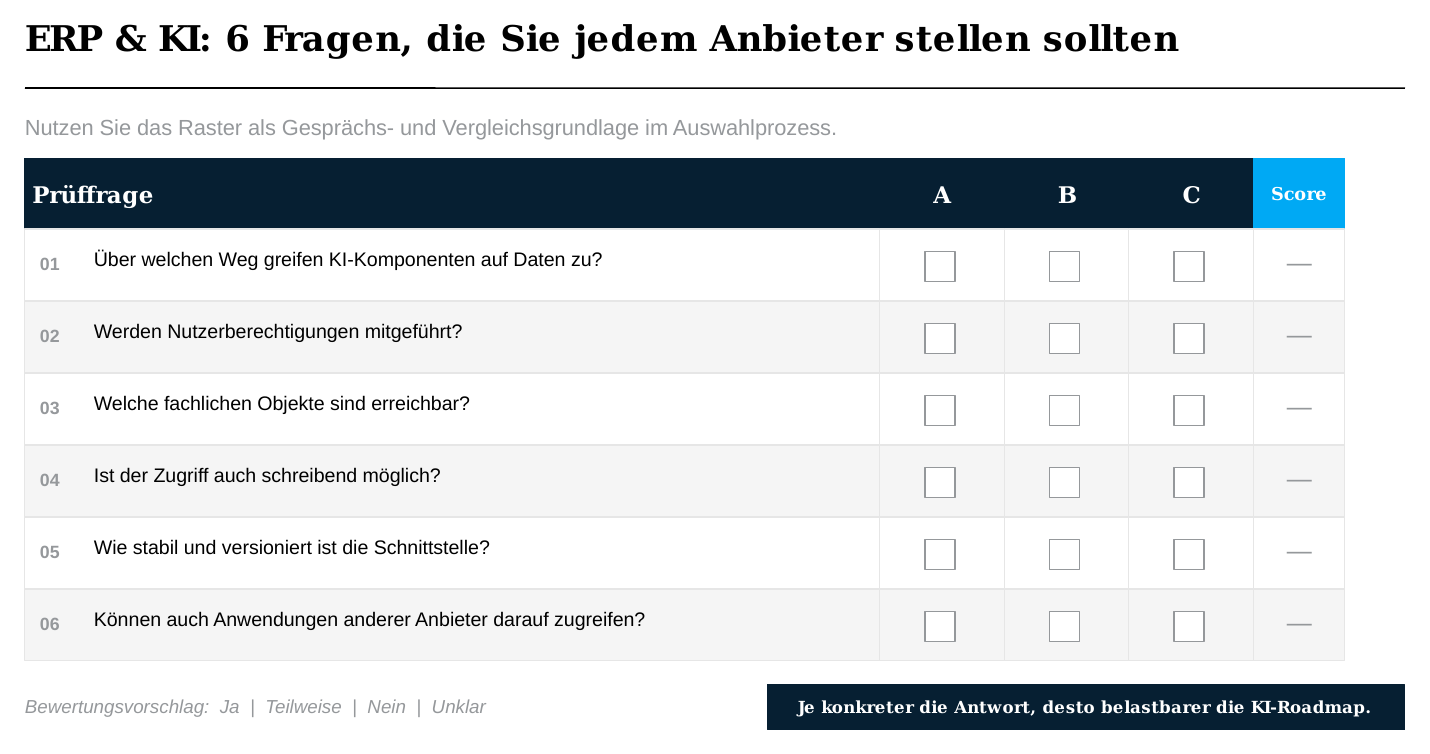
Task: Tick column C for andere Anbieter question
Action: (x=1189, y=627)
